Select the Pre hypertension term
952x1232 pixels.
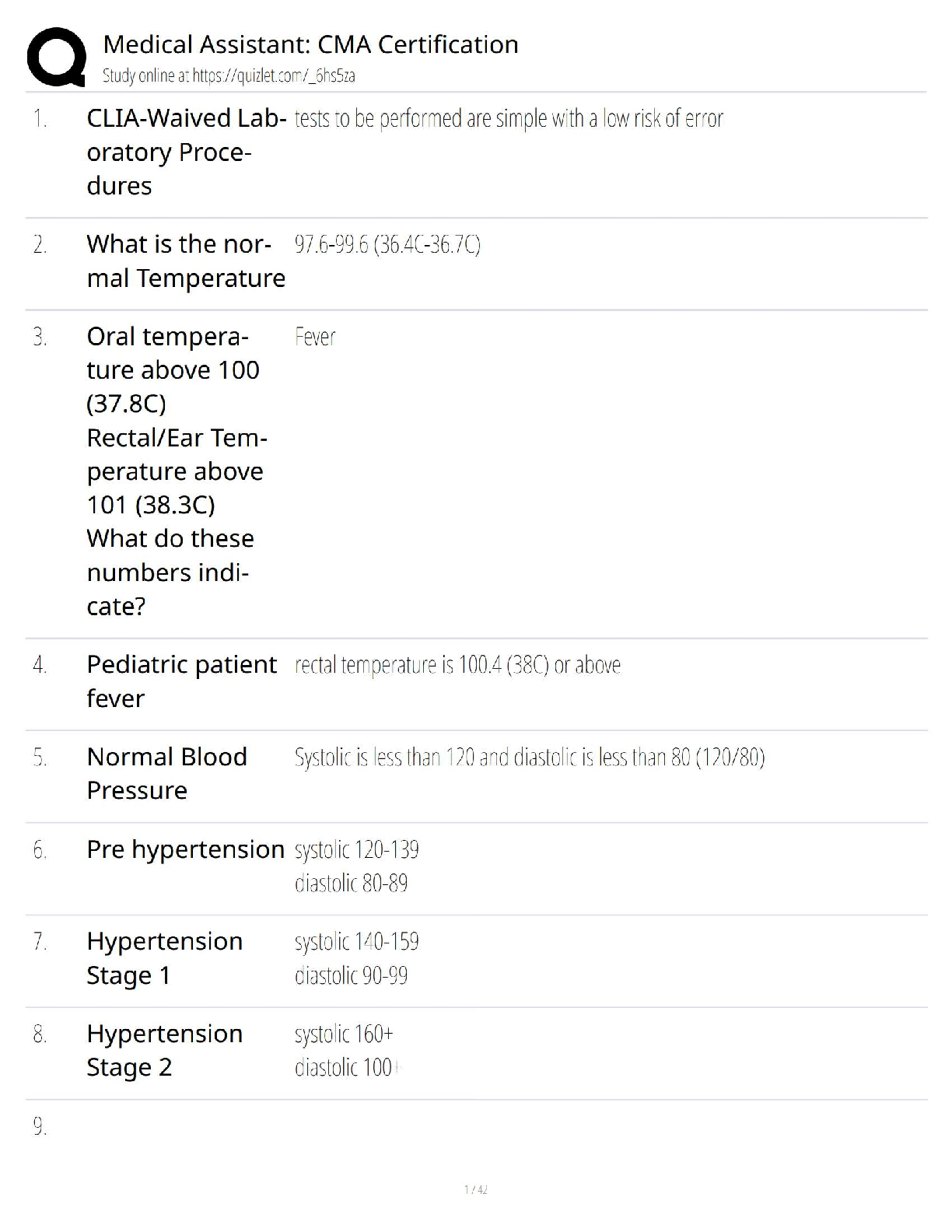[185, 849]
